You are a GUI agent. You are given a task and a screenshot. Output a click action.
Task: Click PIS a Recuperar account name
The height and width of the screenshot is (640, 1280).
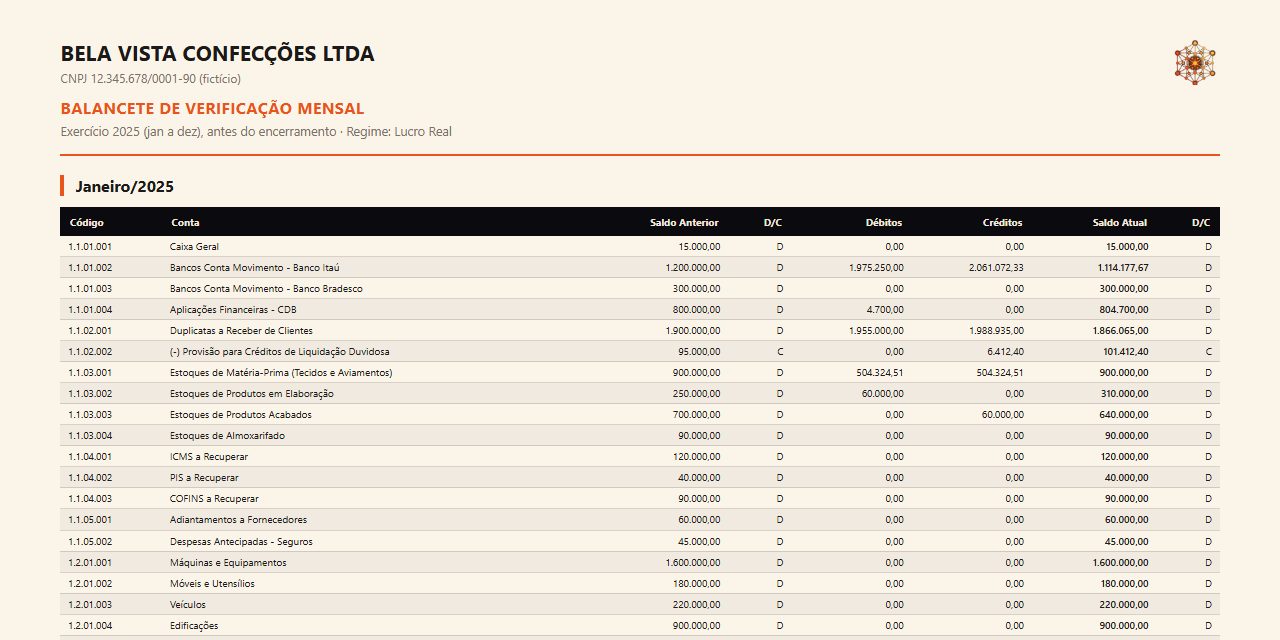click(x=204, y=478)
